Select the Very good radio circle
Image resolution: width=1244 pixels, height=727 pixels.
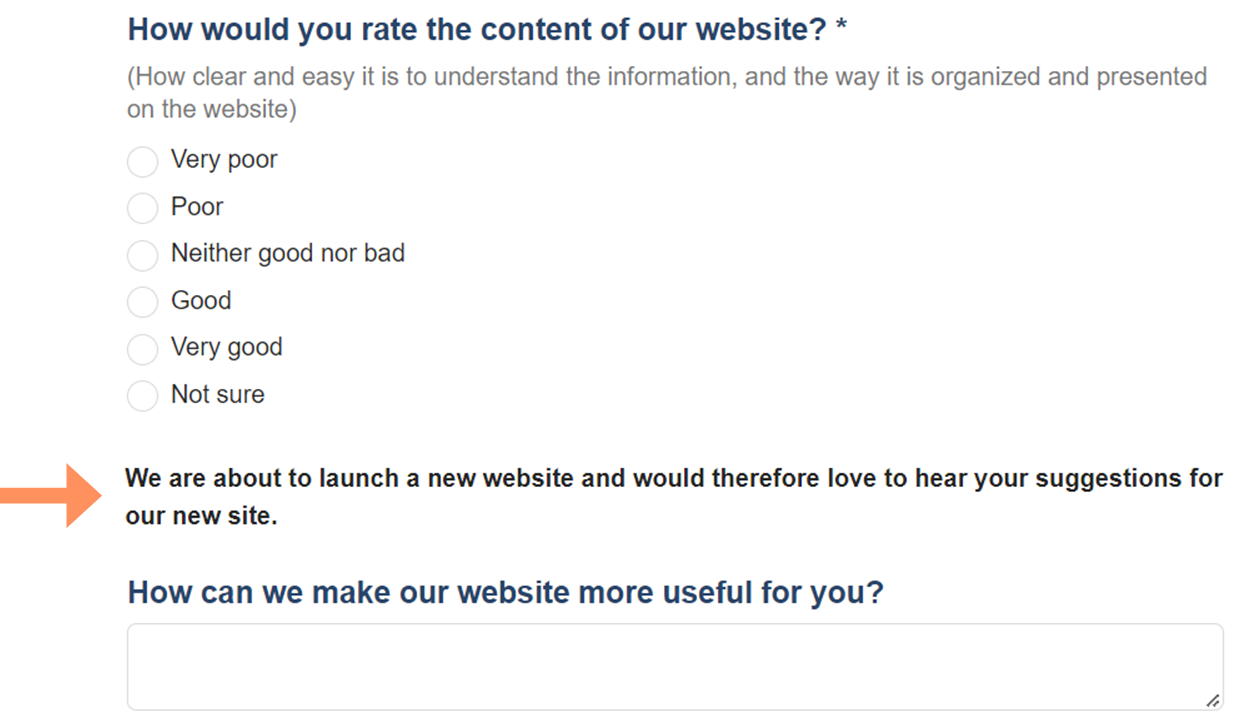(143, 349)
